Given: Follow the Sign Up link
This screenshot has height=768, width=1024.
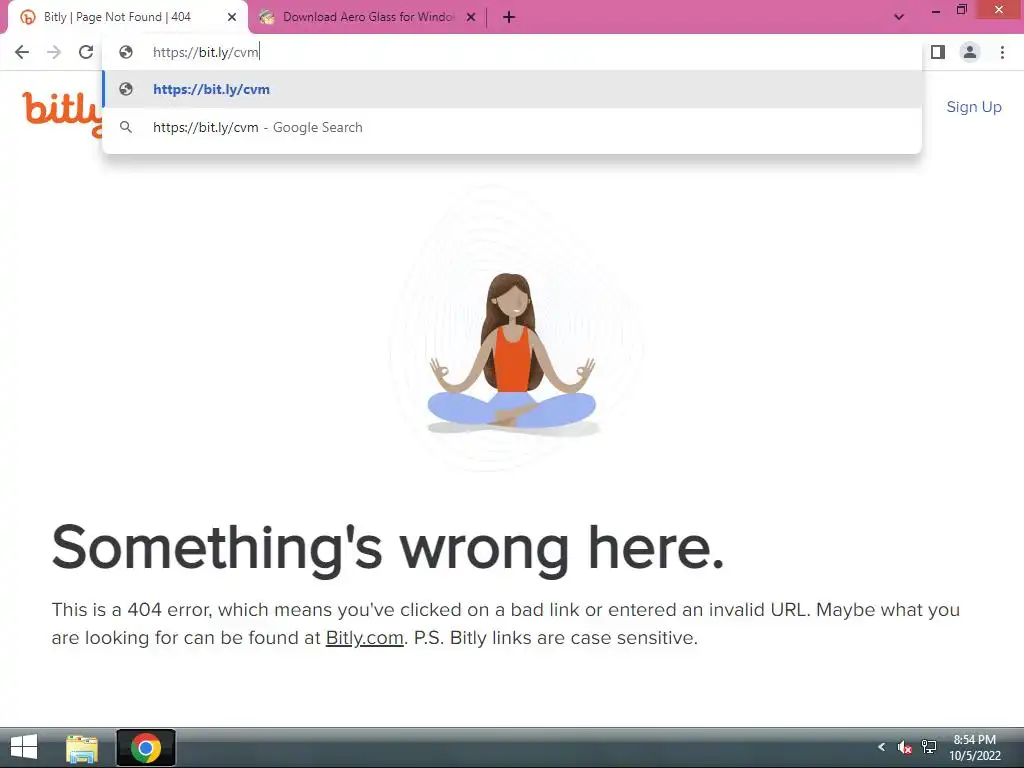Looking at the screenshot, I should [x=974, y=107].
